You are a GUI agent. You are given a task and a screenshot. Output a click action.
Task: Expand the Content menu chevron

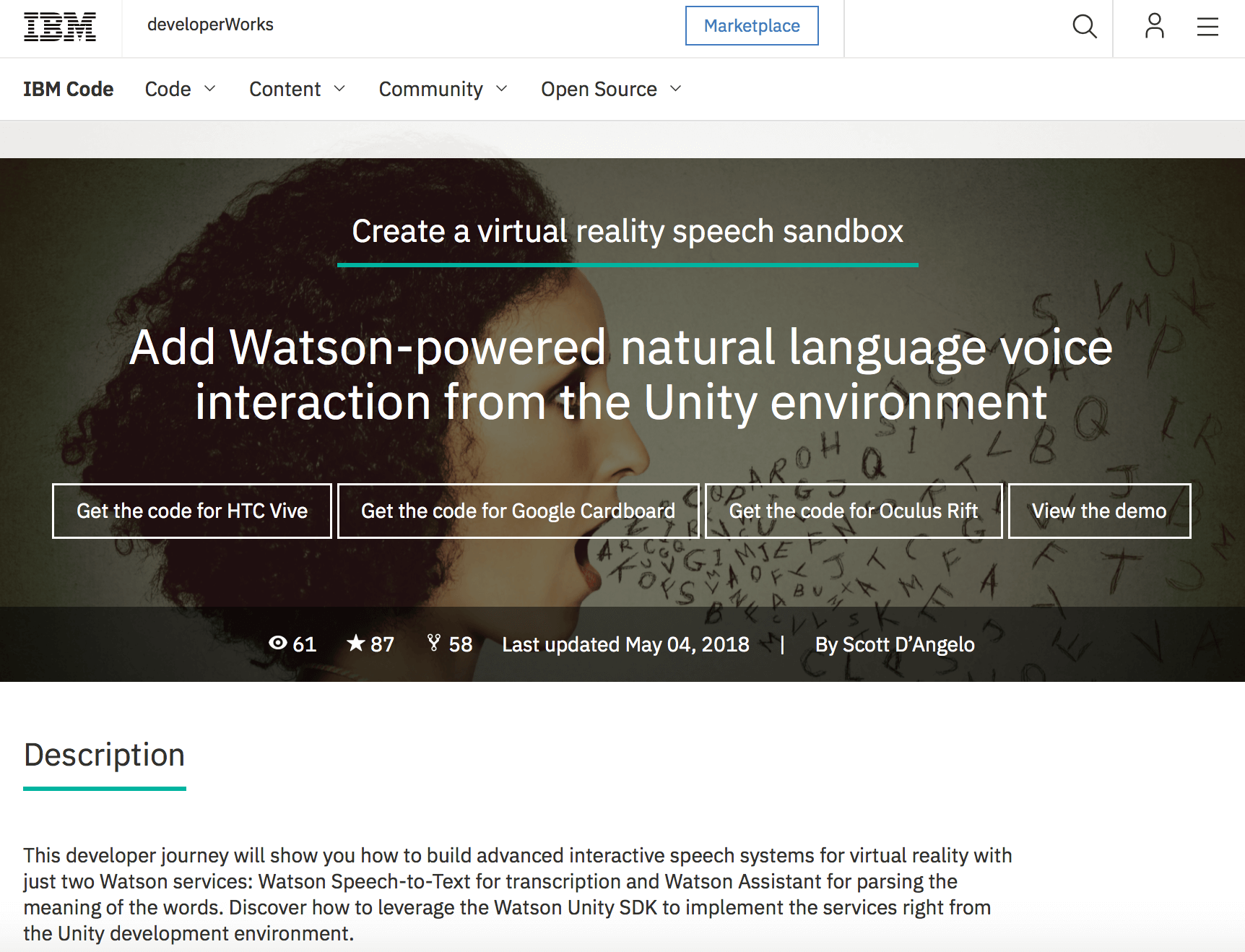(x=339, y=89)
